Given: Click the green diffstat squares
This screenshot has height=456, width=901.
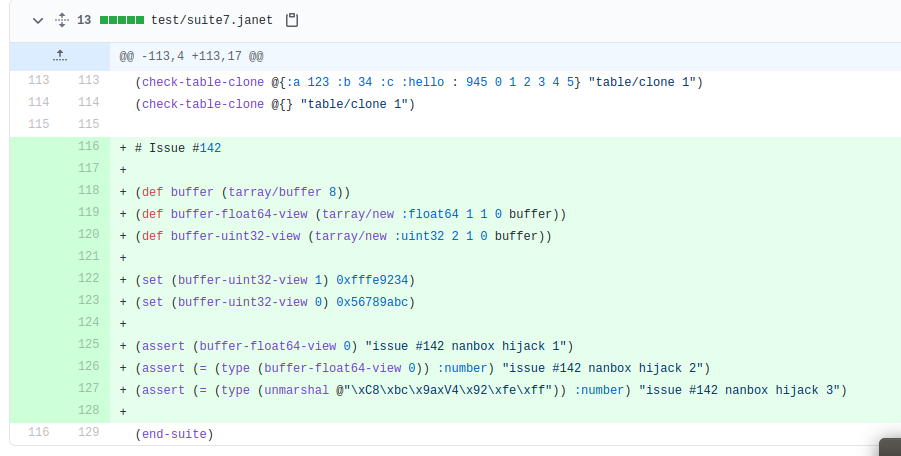Looking at the screenshot, I should click(x=121, y=20).
